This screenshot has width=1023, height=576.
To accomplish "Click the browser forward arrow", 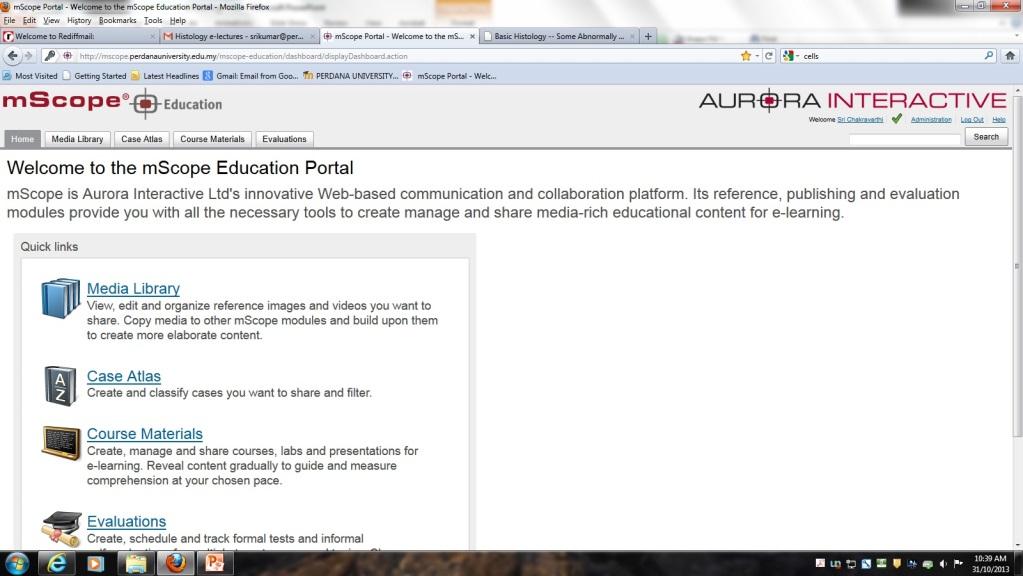I will tap(28, 56).
